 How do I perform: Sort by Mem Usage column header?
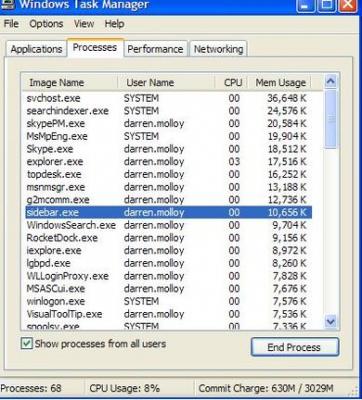280,83
